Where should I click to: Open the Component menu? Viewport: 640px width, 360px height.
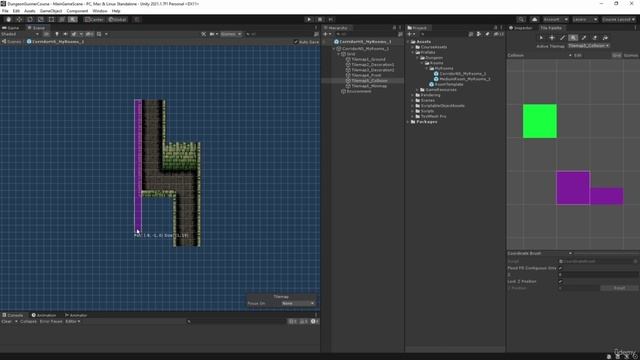[x=77, y=11]
